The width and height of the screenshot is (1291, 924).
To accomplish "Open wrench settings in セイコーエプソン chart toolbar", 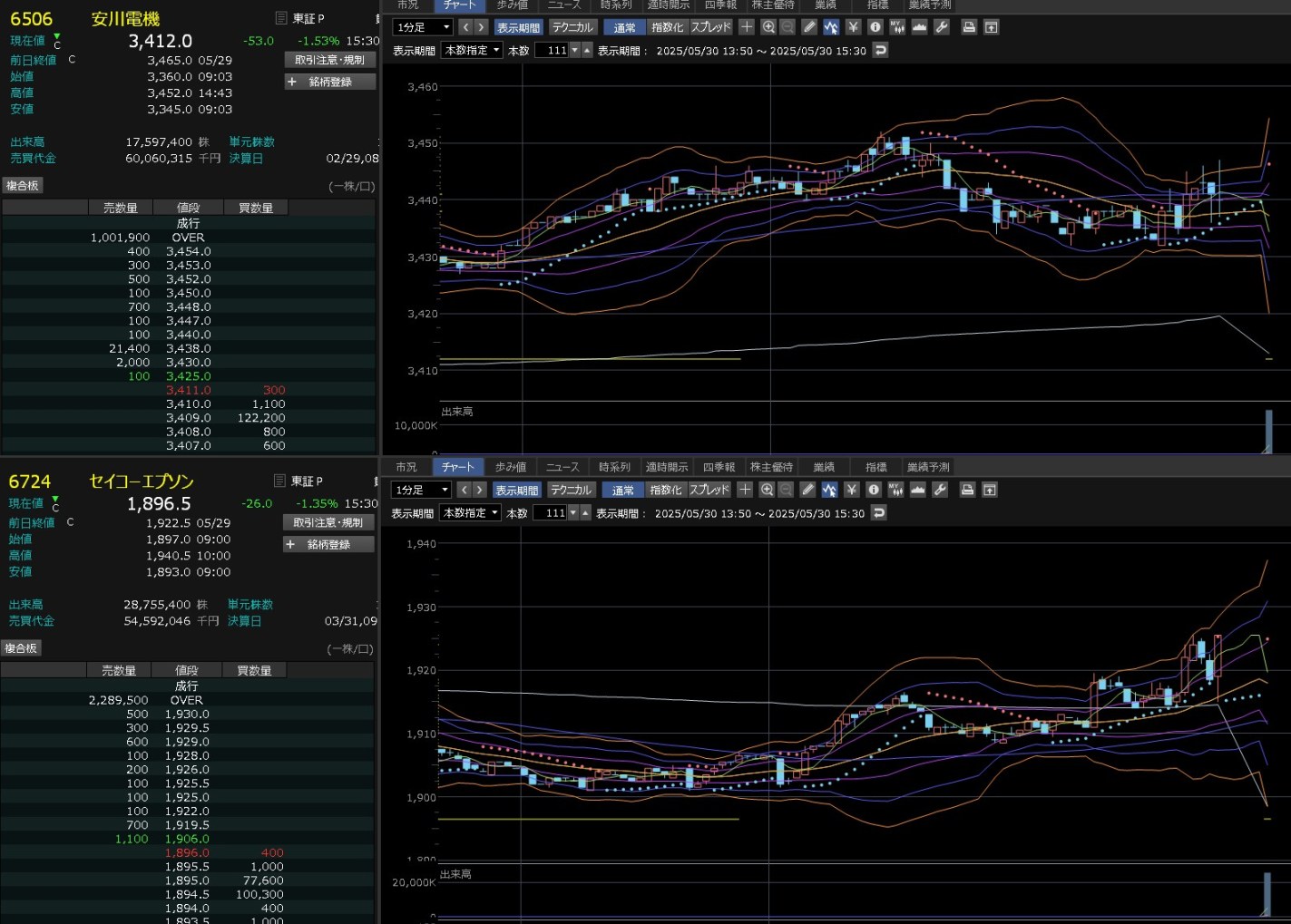I will tap(940, 490).
